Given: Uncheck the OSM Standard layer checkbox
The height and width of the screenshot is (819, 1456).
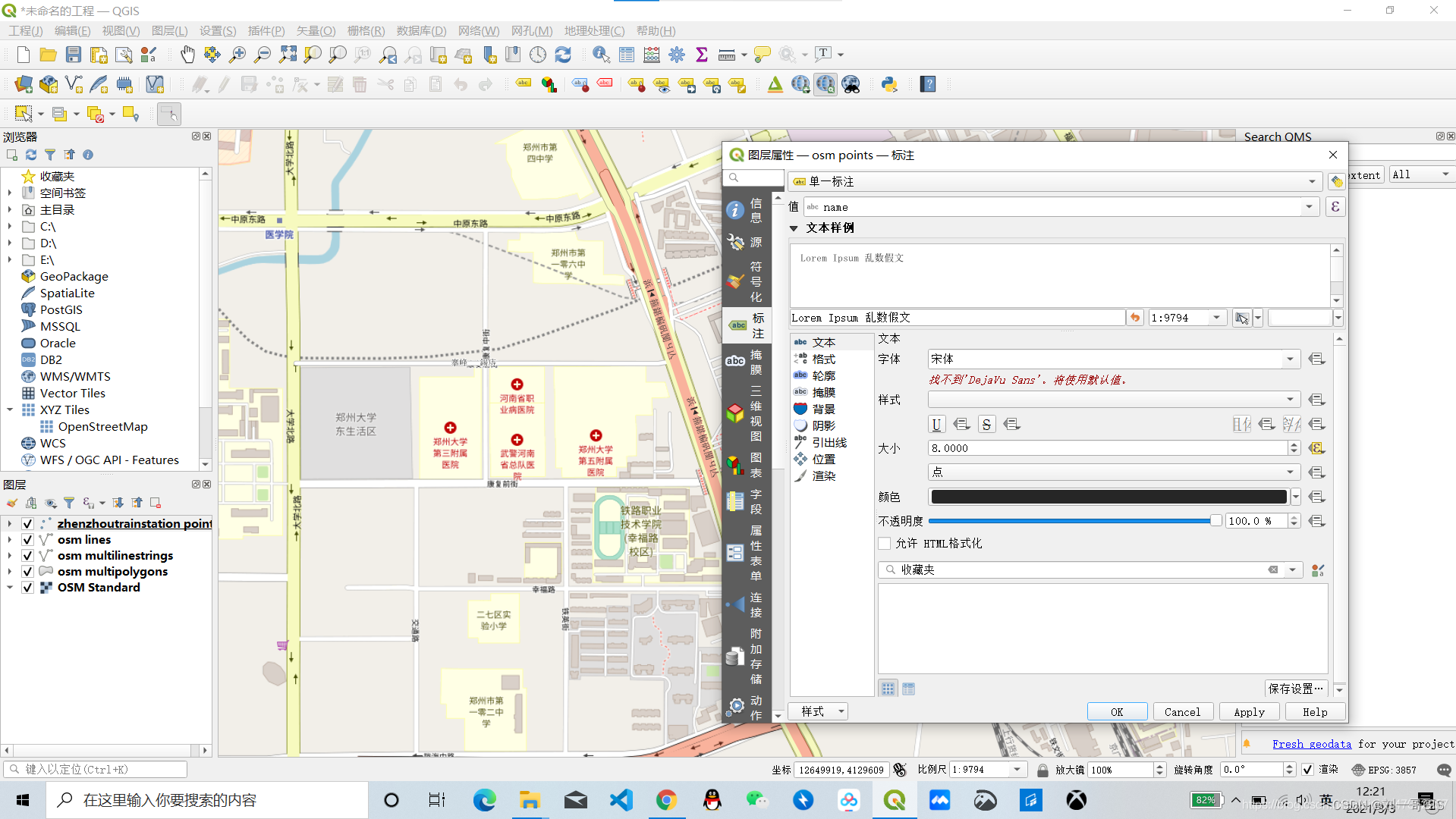Looking at the screenshot, I should tap(27, 588).
